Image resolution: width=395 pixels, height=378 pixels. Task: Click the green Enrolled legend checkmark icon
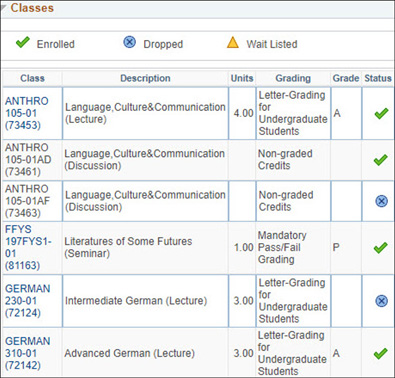click(x=23, y=43)
